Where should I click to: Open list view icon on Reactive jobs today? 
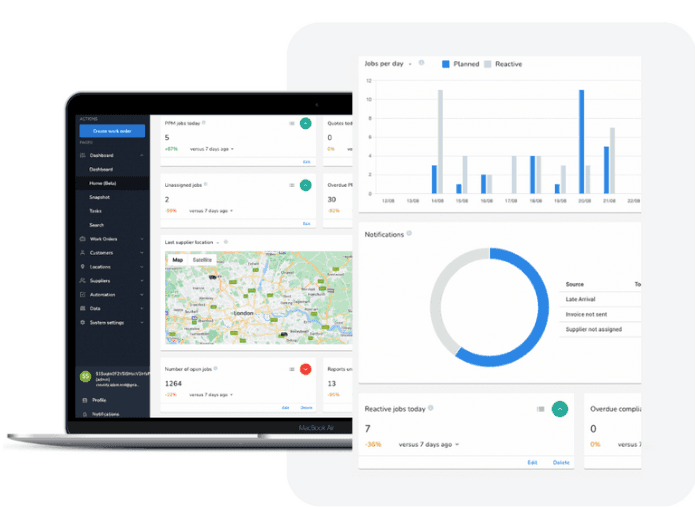(540, 409)
